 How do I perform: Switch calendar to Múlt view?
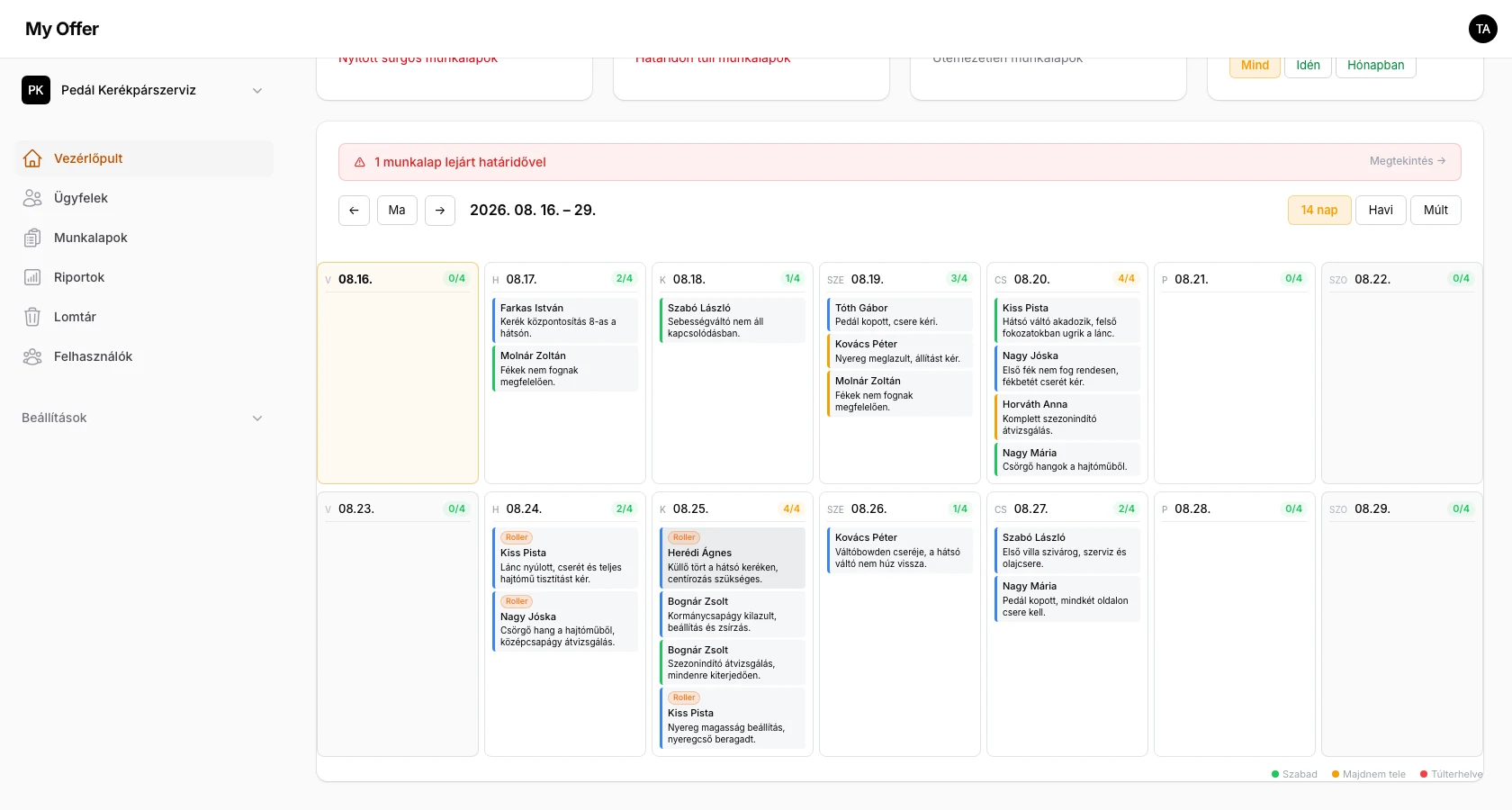[x=1435, y=210]
